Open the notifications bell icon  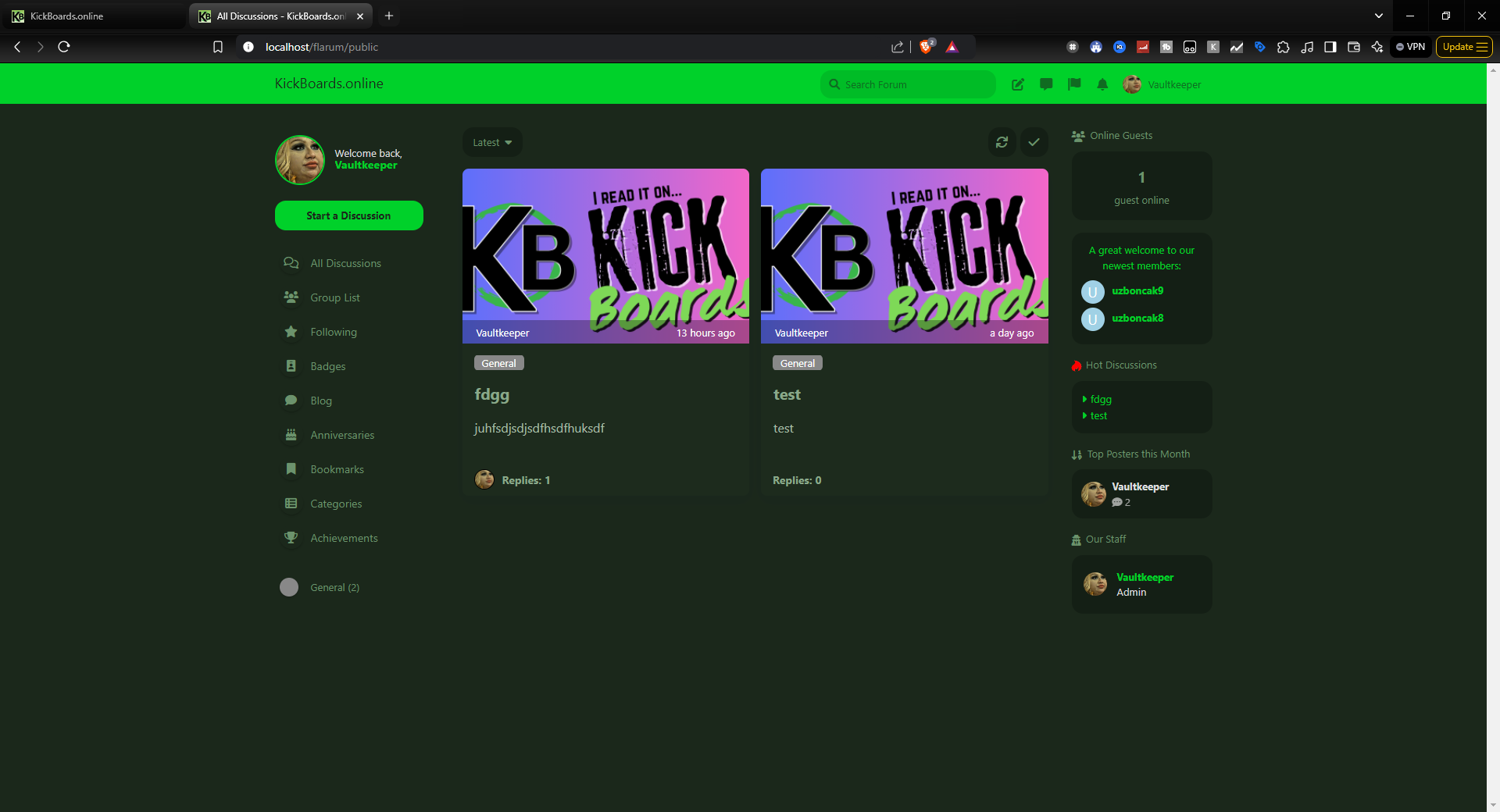pyautogui.click(x=1102, y=84)
